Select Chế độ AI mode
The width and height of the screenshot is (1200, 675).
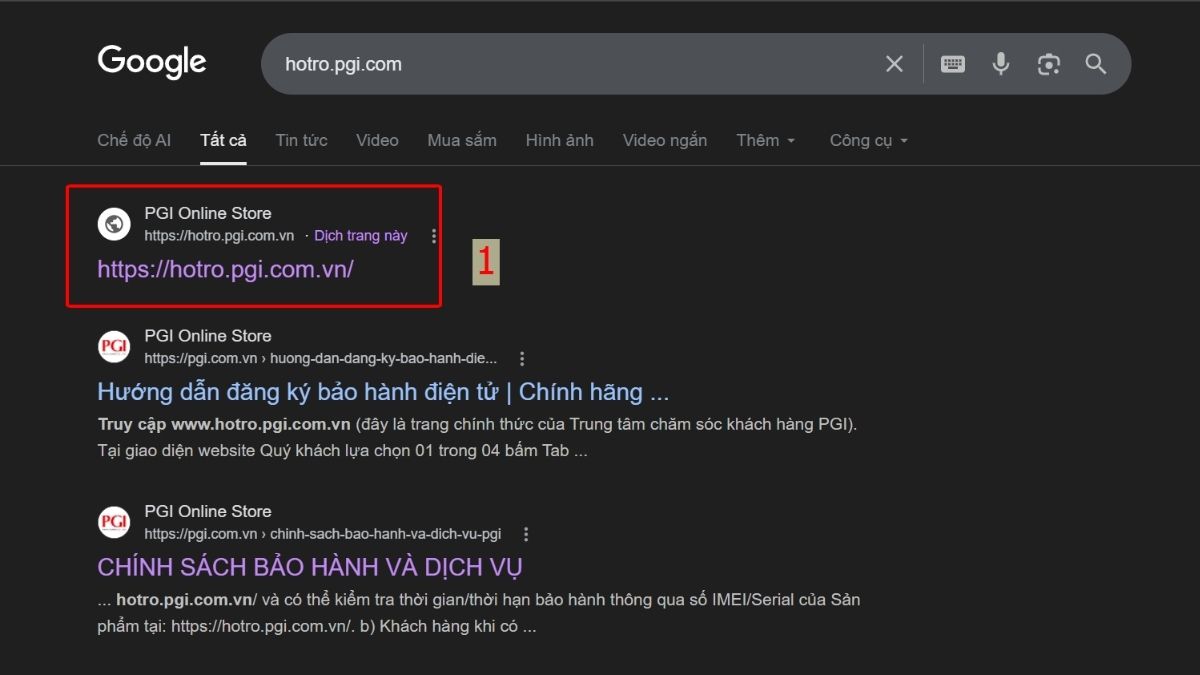click(x=134, y=140)
